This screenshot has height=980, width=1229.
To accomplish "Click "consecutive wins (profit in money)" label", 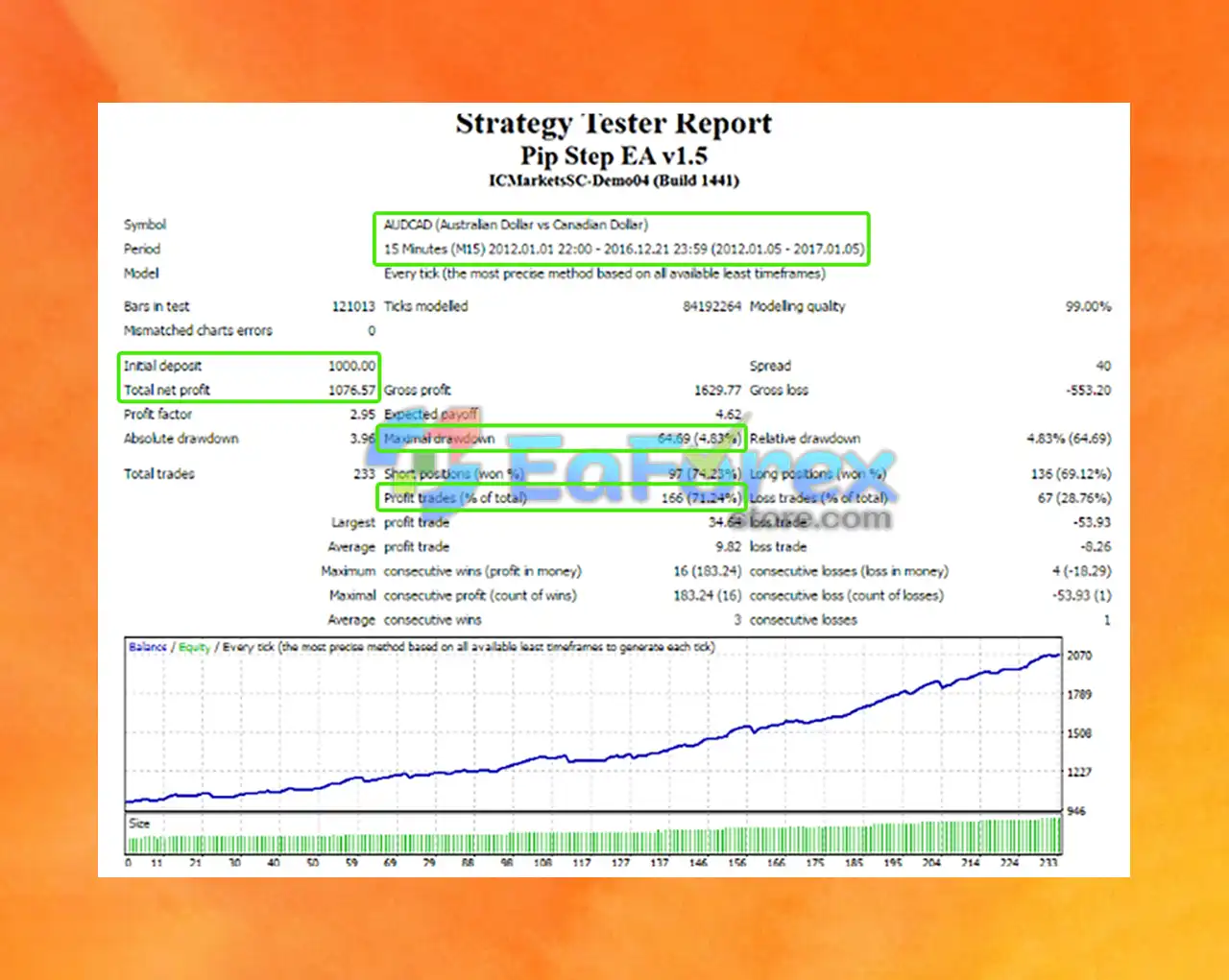I will pos(482,571).
